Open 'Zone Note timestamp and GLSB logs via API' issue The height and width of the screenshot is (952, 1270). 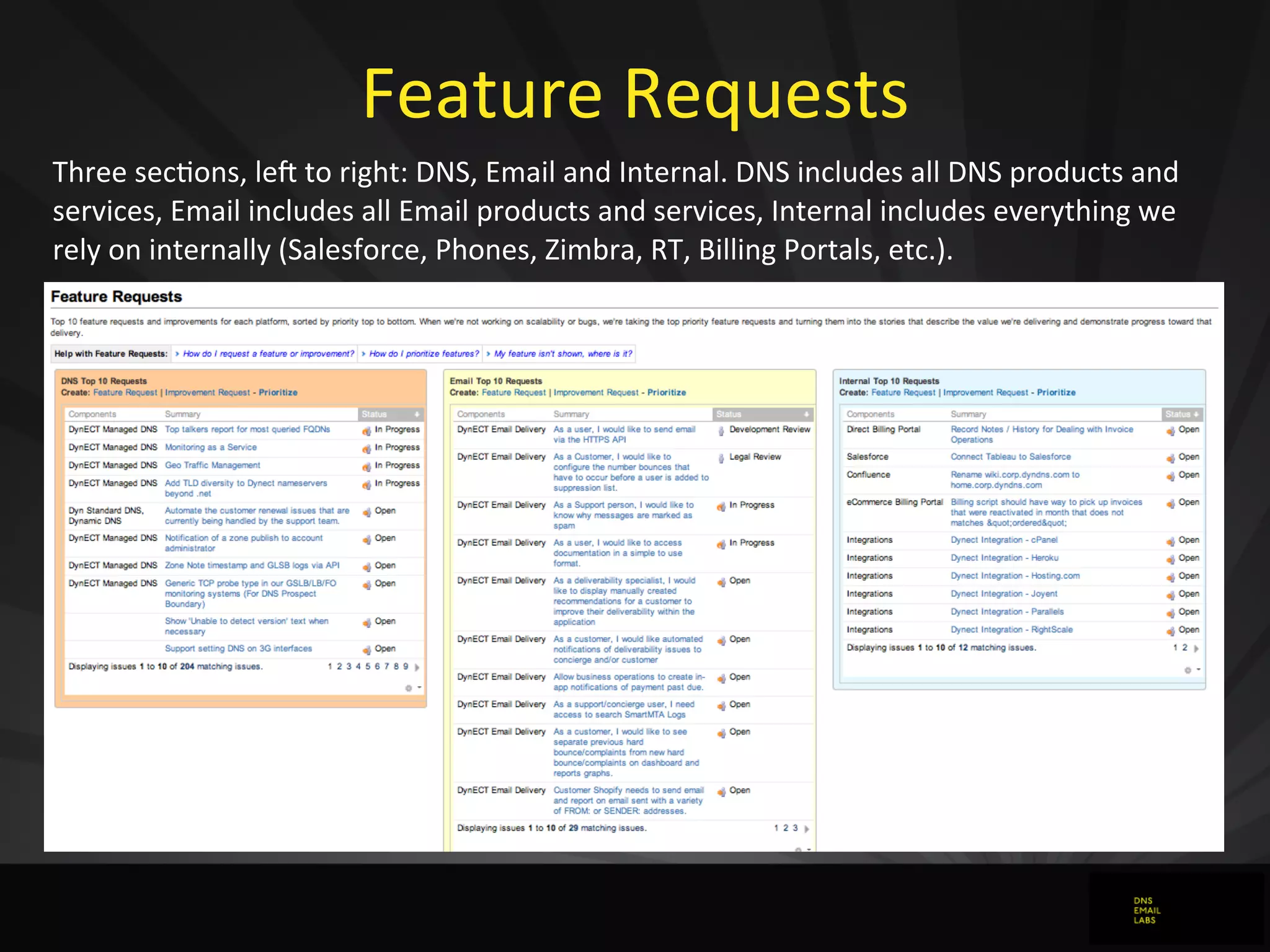pyautogui.click(x=252, y=566)
